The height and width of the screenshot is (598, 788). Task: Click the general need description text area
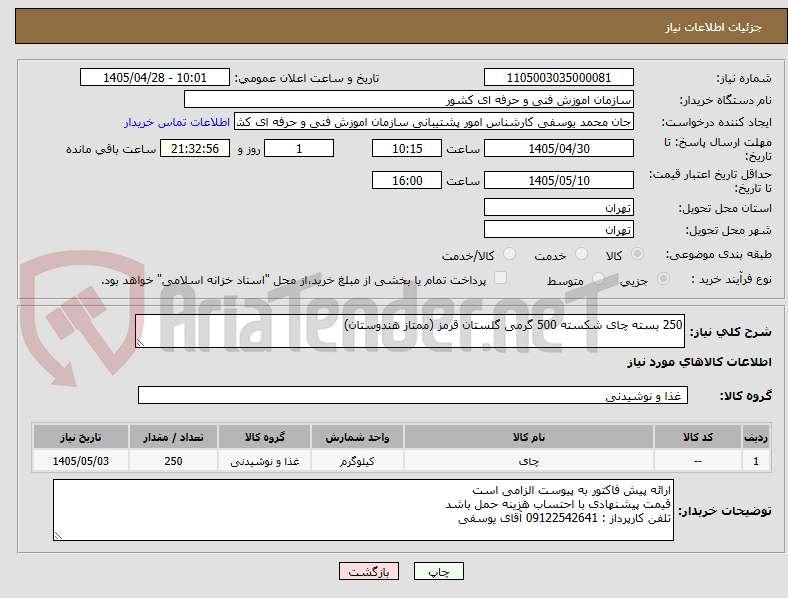410,331
